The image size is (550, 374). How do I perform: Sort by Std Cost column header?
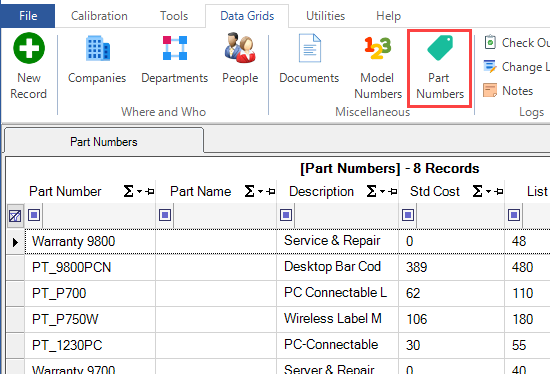pos(435,192)
